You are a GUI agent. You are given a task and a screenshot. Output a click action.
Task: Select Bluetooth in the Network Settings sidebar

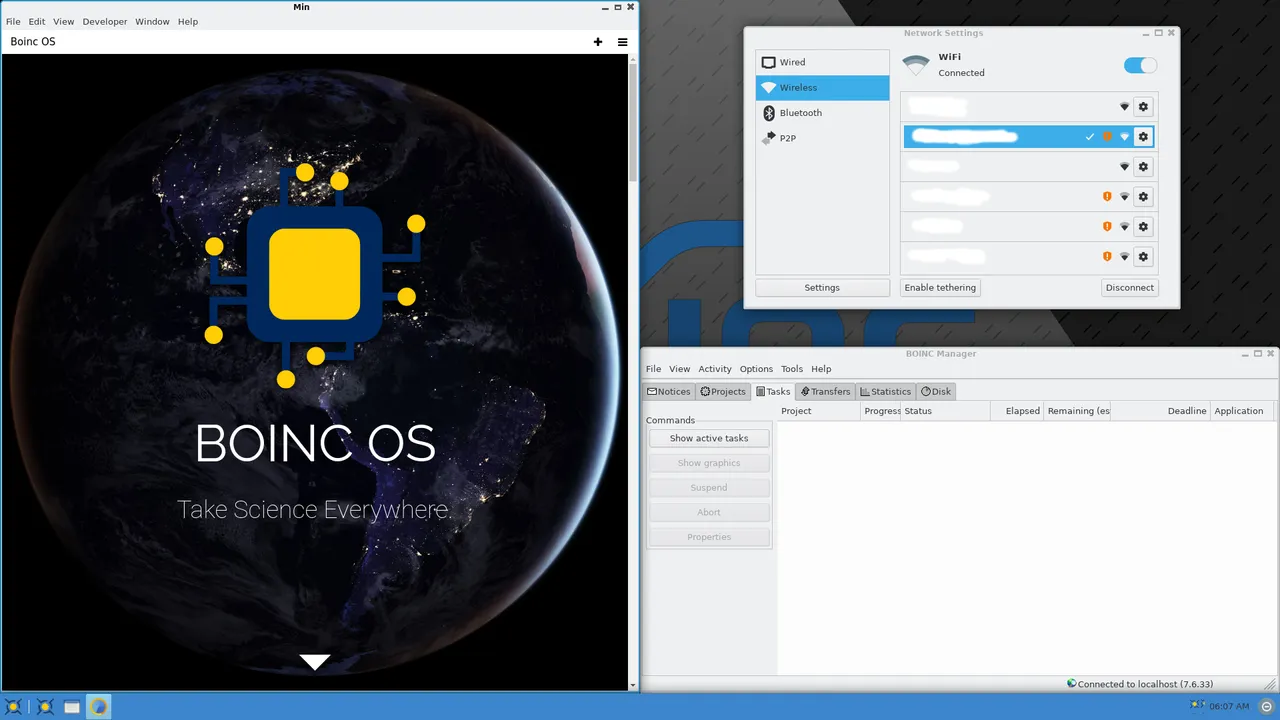click(x=822, y=113)
